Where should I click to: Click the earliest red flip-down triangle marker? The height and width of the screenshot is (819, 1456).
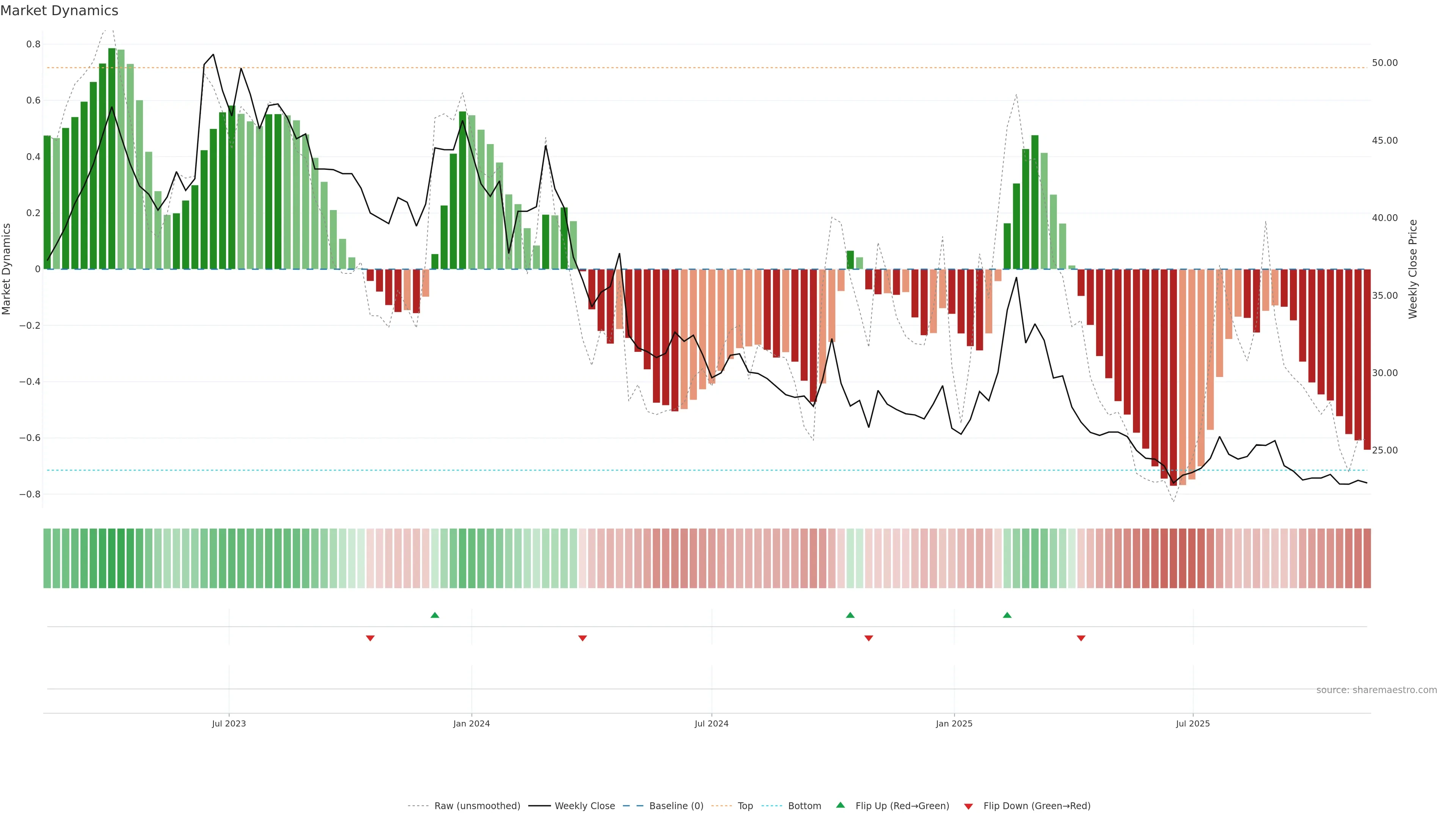point(370,638)
